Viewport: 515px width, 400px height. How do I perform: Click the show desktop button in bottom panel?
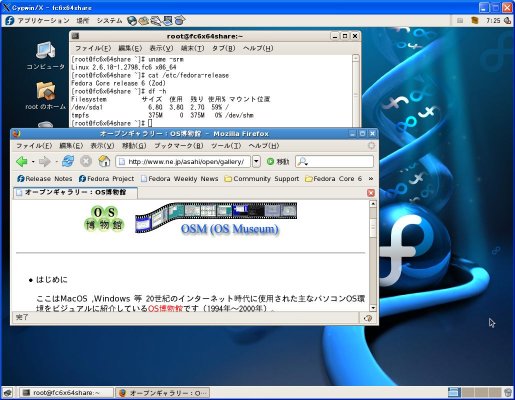pos(8,393)
